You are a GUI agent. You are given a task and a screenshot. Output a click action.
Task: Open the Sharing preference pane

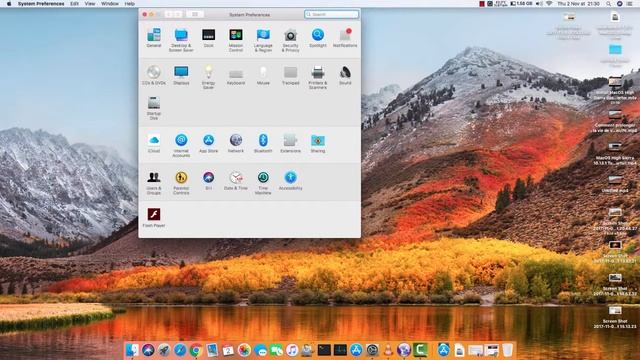pos(318,143)
